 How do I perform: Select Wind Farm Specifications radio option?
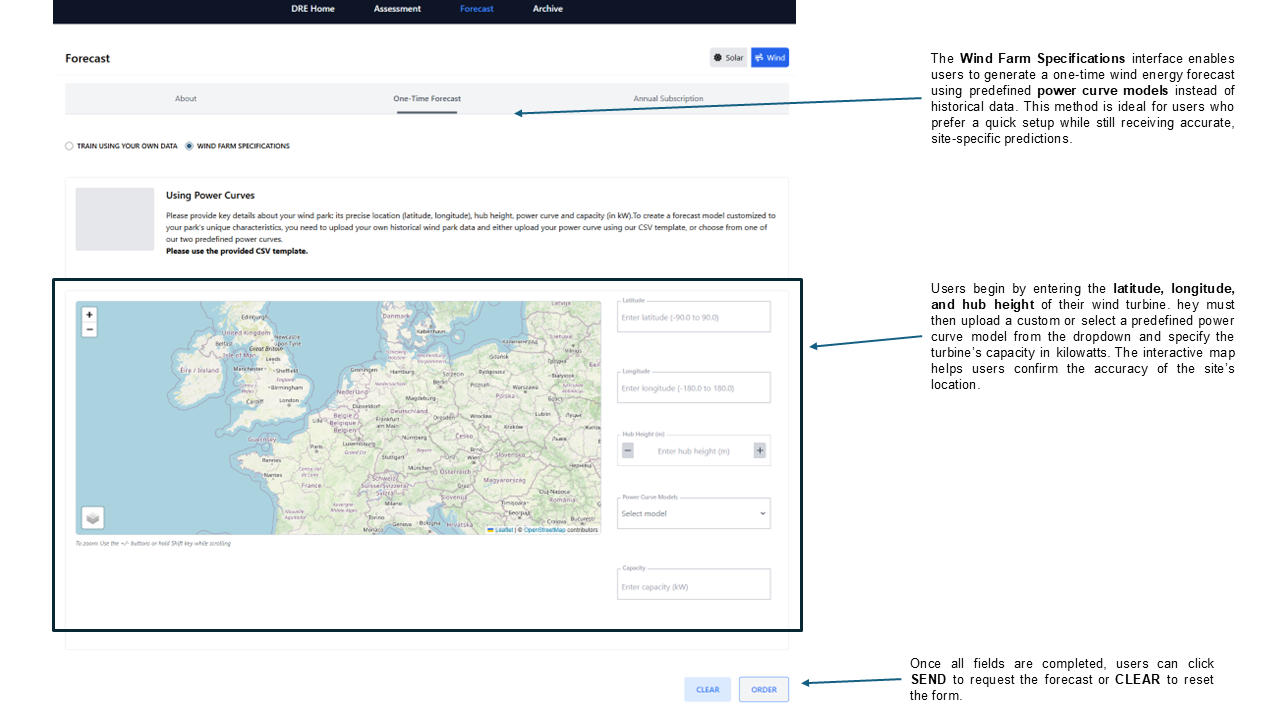click(189, 146)
